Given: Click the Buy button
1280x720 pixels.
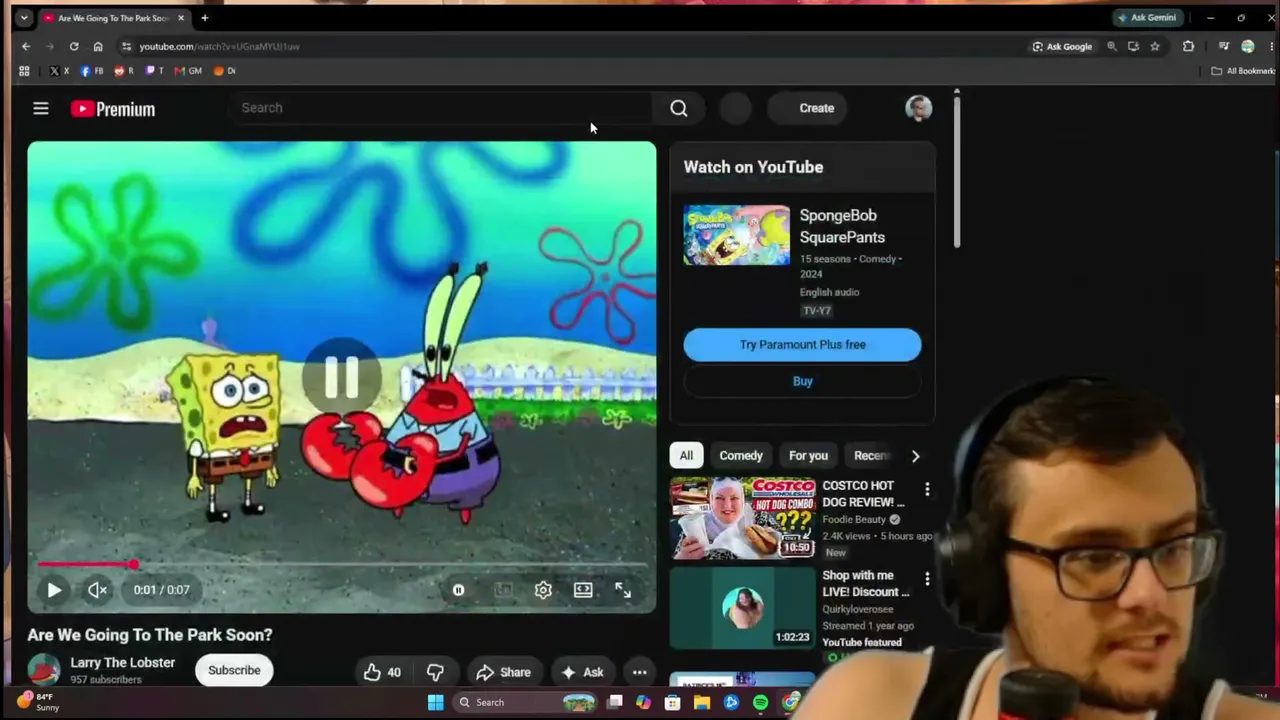Looking at the screenshot, I should 802,381.
